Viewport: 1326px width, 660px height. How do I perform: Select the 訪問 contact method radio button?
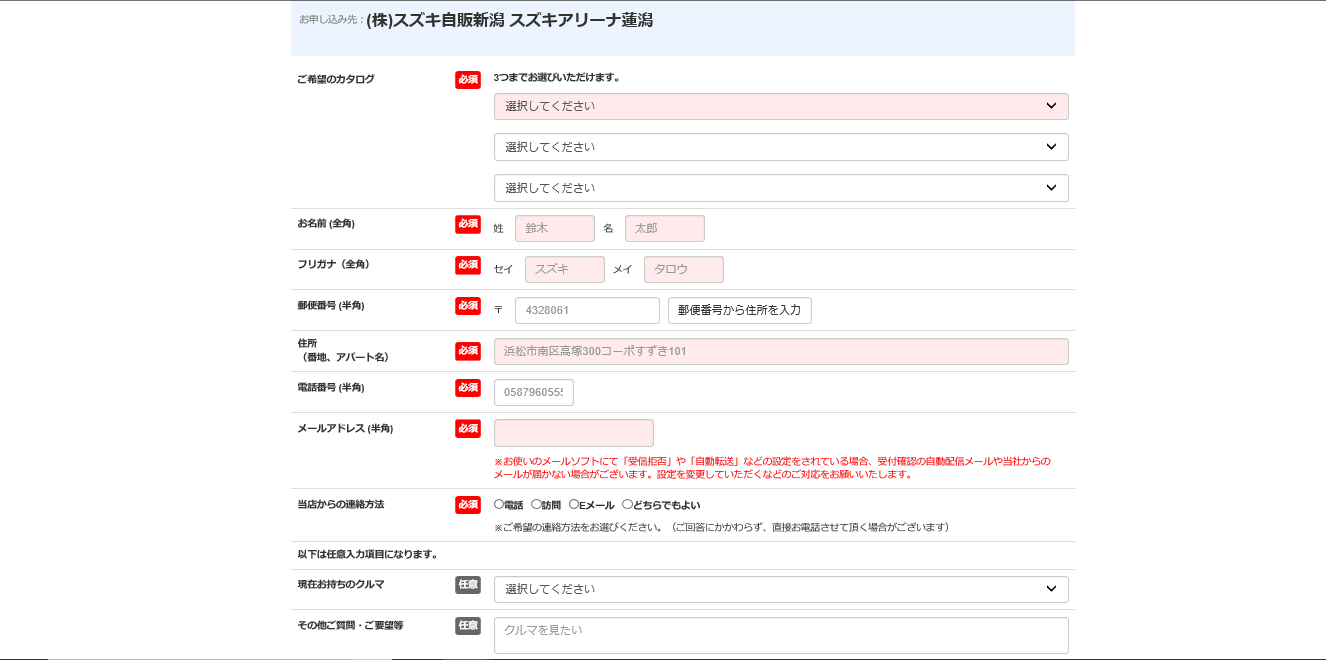tap(536, 505)
